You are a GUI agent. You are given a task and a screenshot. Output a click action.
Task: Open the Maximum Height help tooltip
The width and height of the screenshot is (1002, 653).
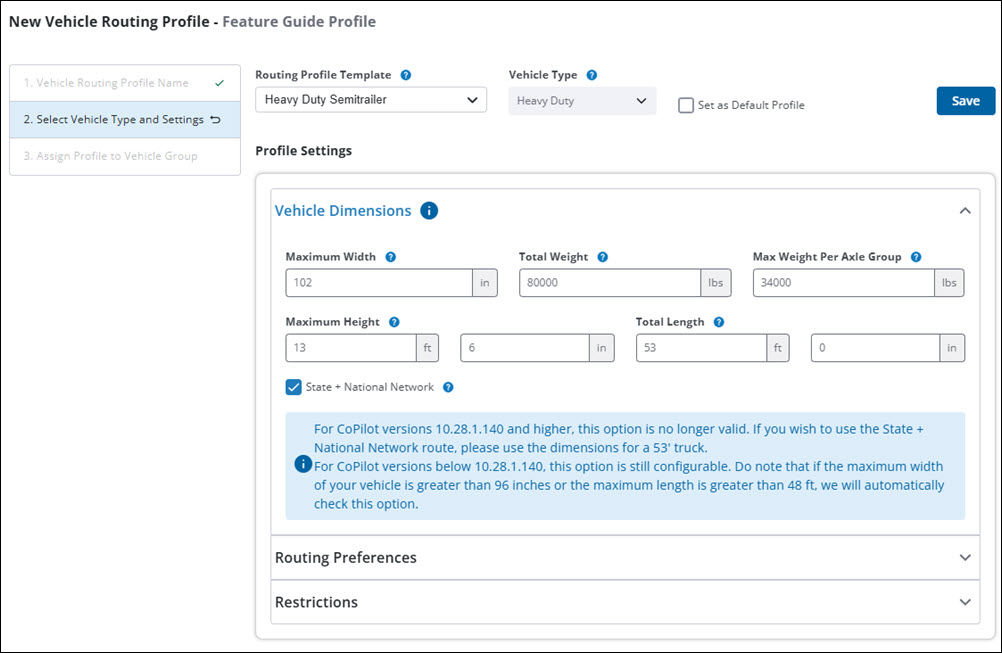tap(392, 321)
